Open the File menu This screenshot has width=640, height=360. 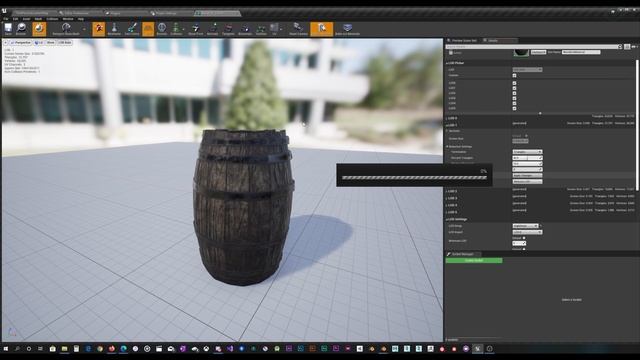click(6, 19)
